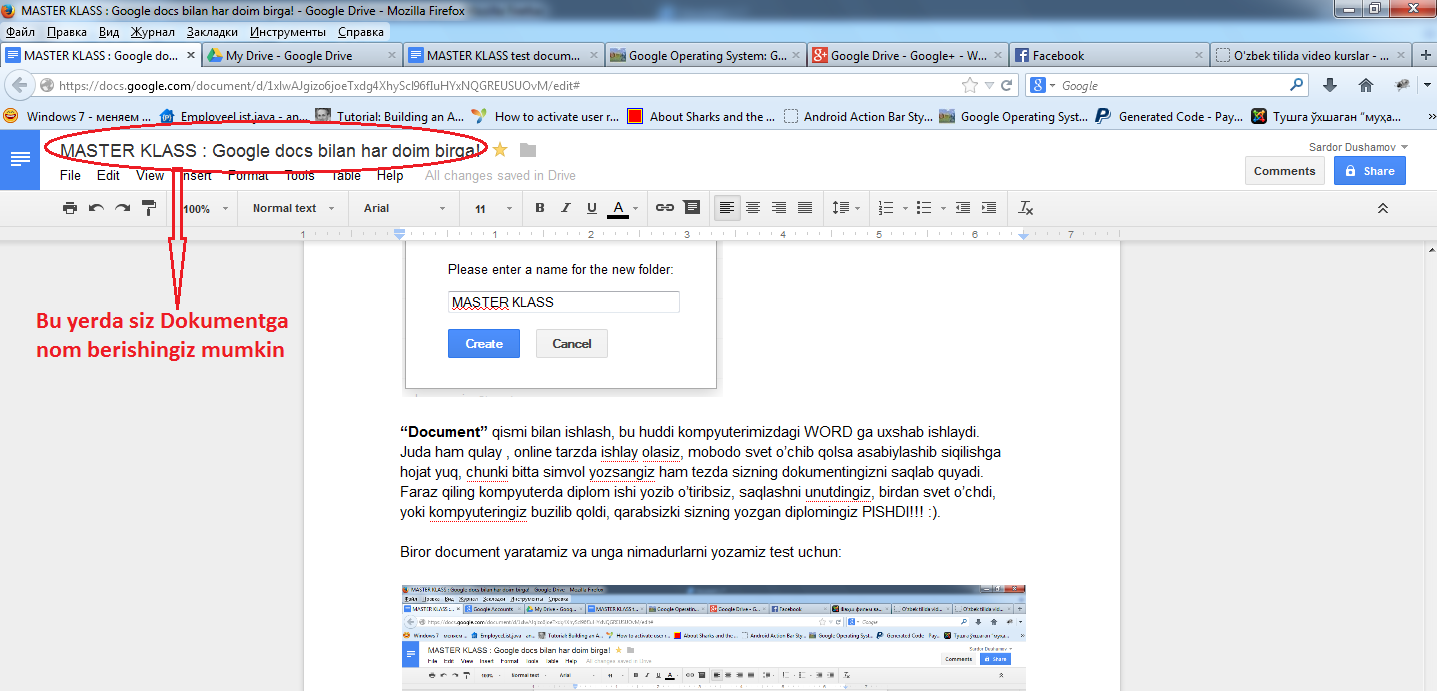This screenshot has width=1437, height=691.
Task: Click the left indent marker on ruler
Action: coord(399,236)
